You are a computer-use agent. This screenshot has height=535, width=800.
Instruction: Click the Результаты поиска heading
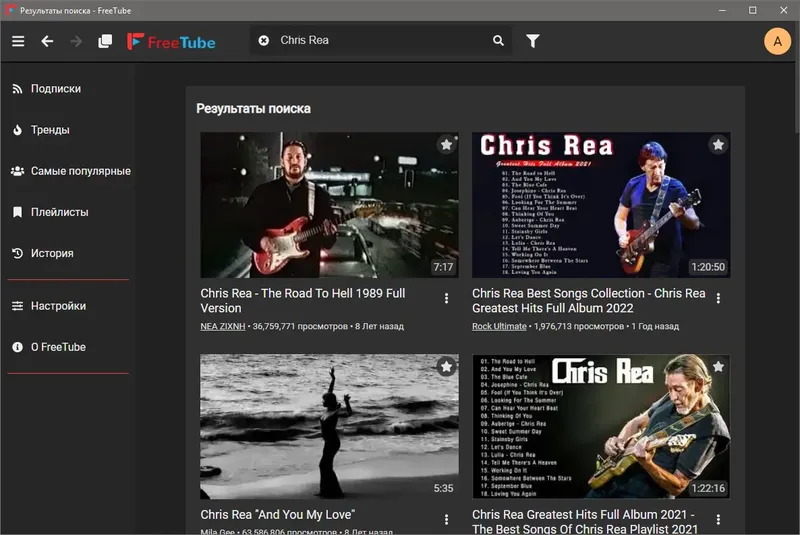(x=254, y=109)
